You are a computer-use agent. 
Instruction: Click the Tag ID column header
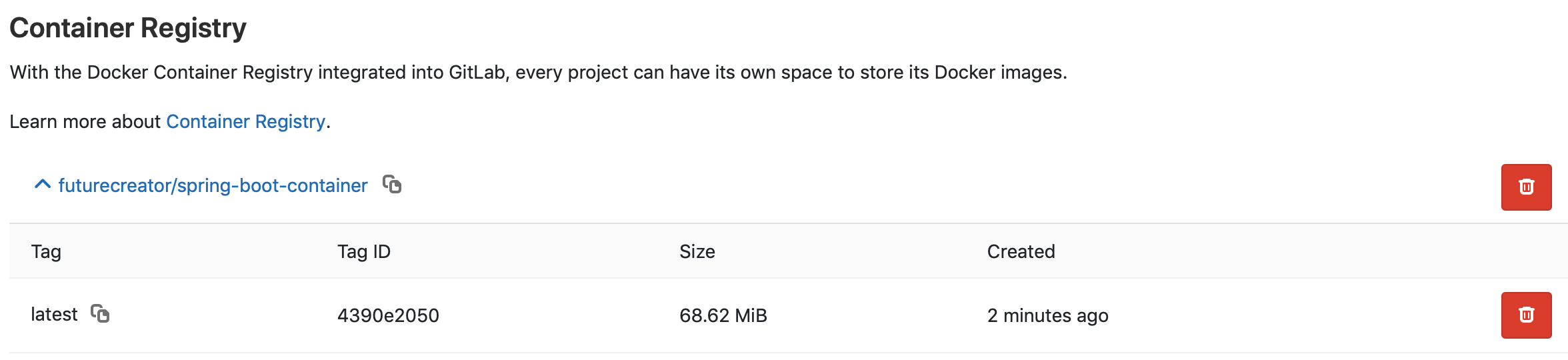(x=363, y=251)
